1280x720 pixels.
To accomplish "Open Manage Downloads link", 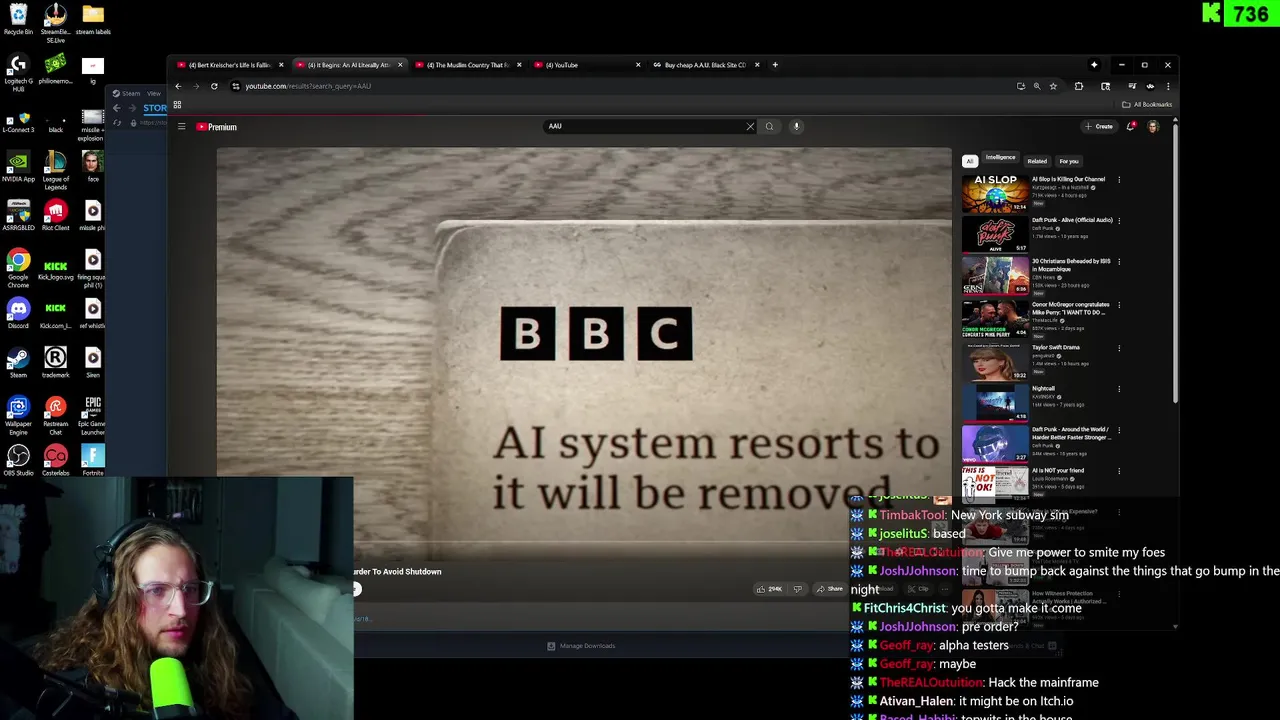I will pos(581,646).
